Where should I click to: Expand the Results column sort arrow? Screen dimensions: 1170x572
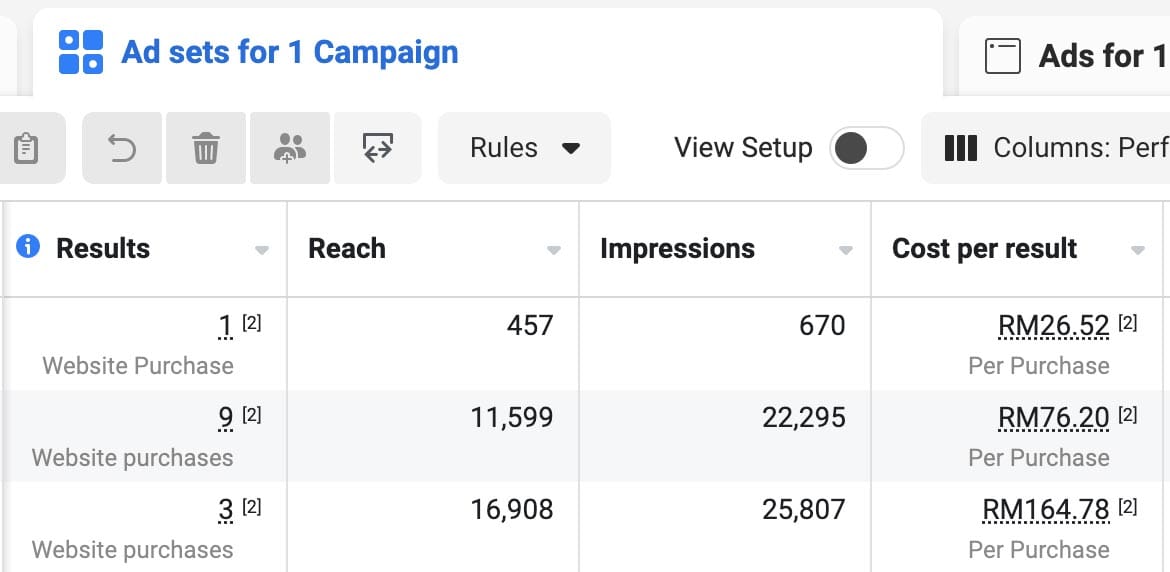(x=262, y=251)
